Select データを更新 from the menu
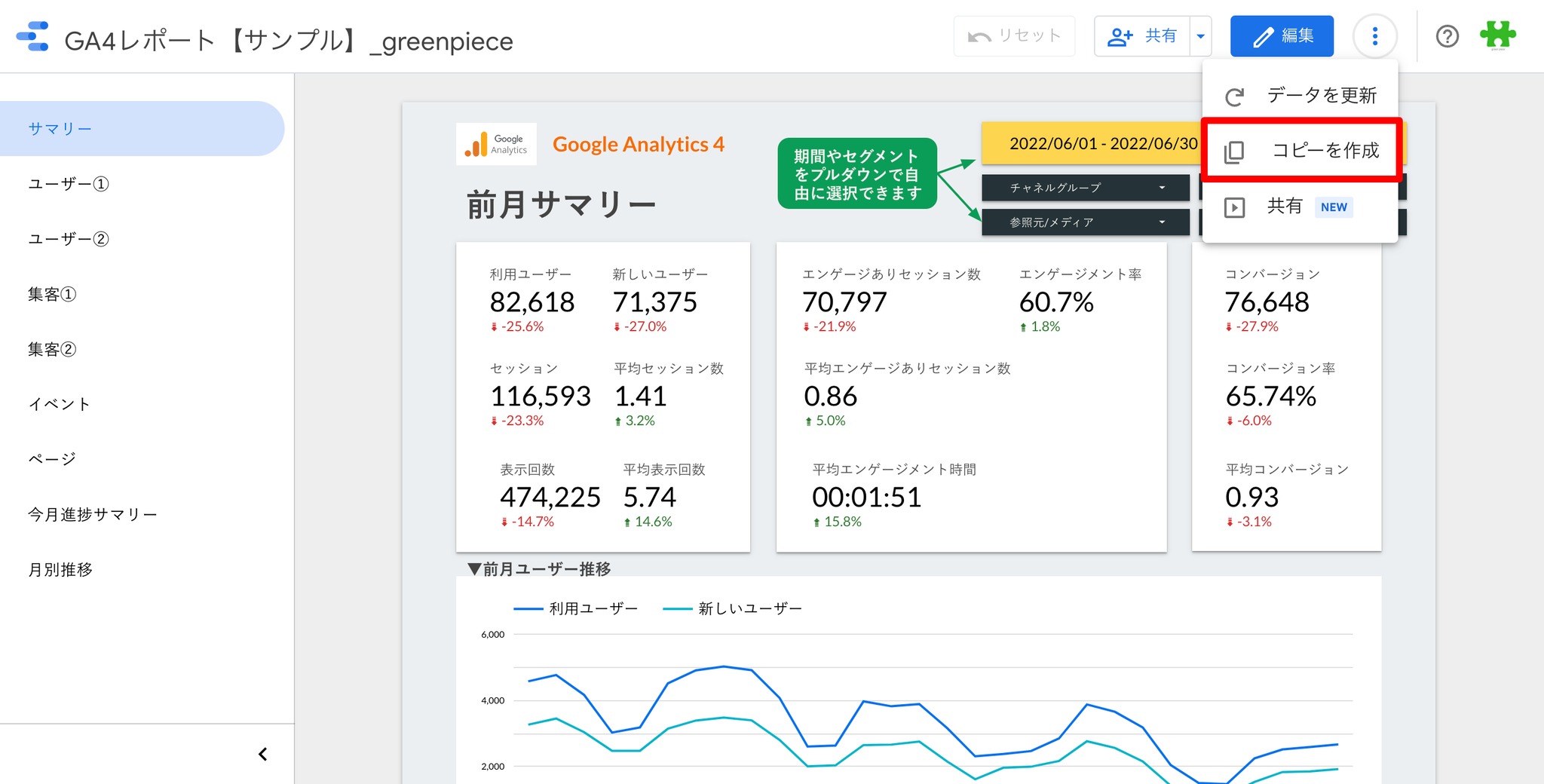 pyautogui.click(x=1300, y=96)
